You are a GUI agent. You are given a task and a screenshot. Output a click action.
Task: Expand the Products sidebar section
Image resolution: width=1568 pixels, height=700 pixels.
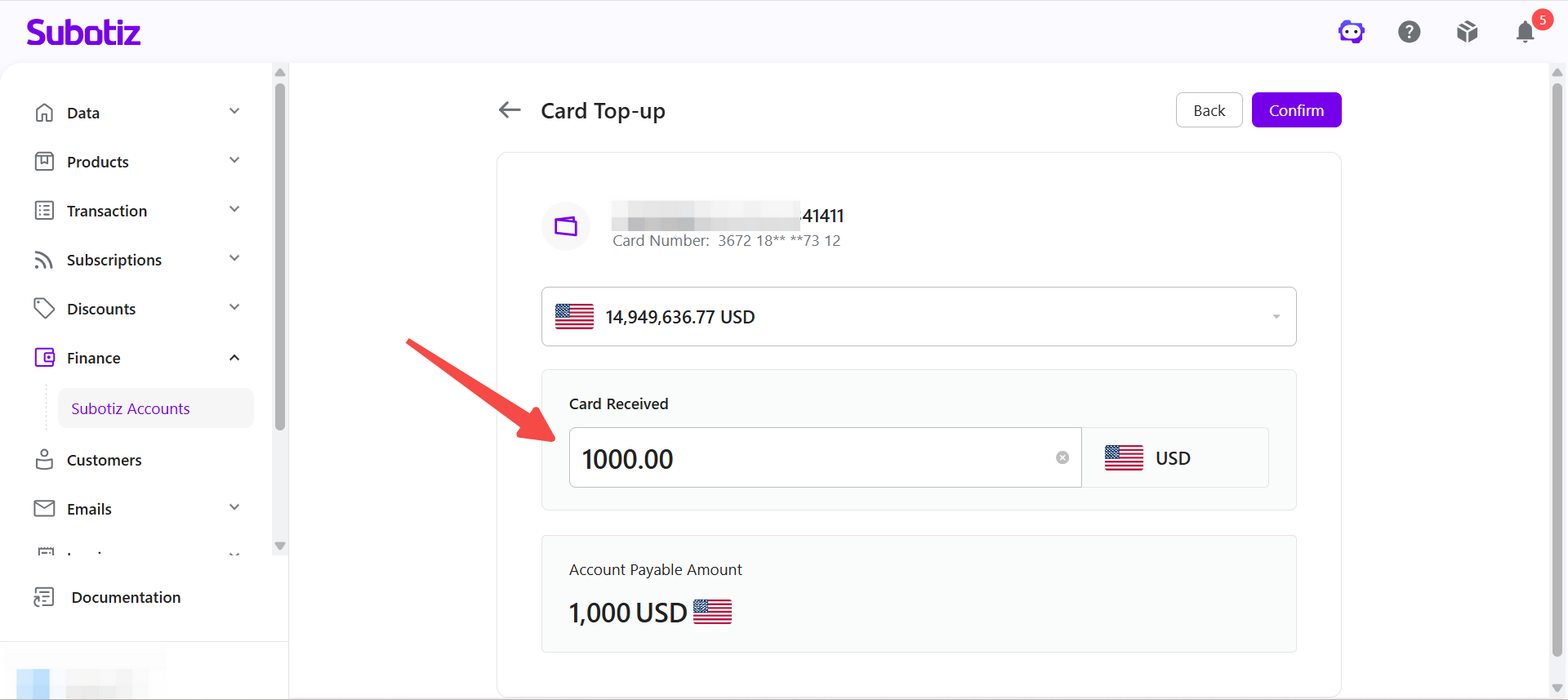click(139, 162)
